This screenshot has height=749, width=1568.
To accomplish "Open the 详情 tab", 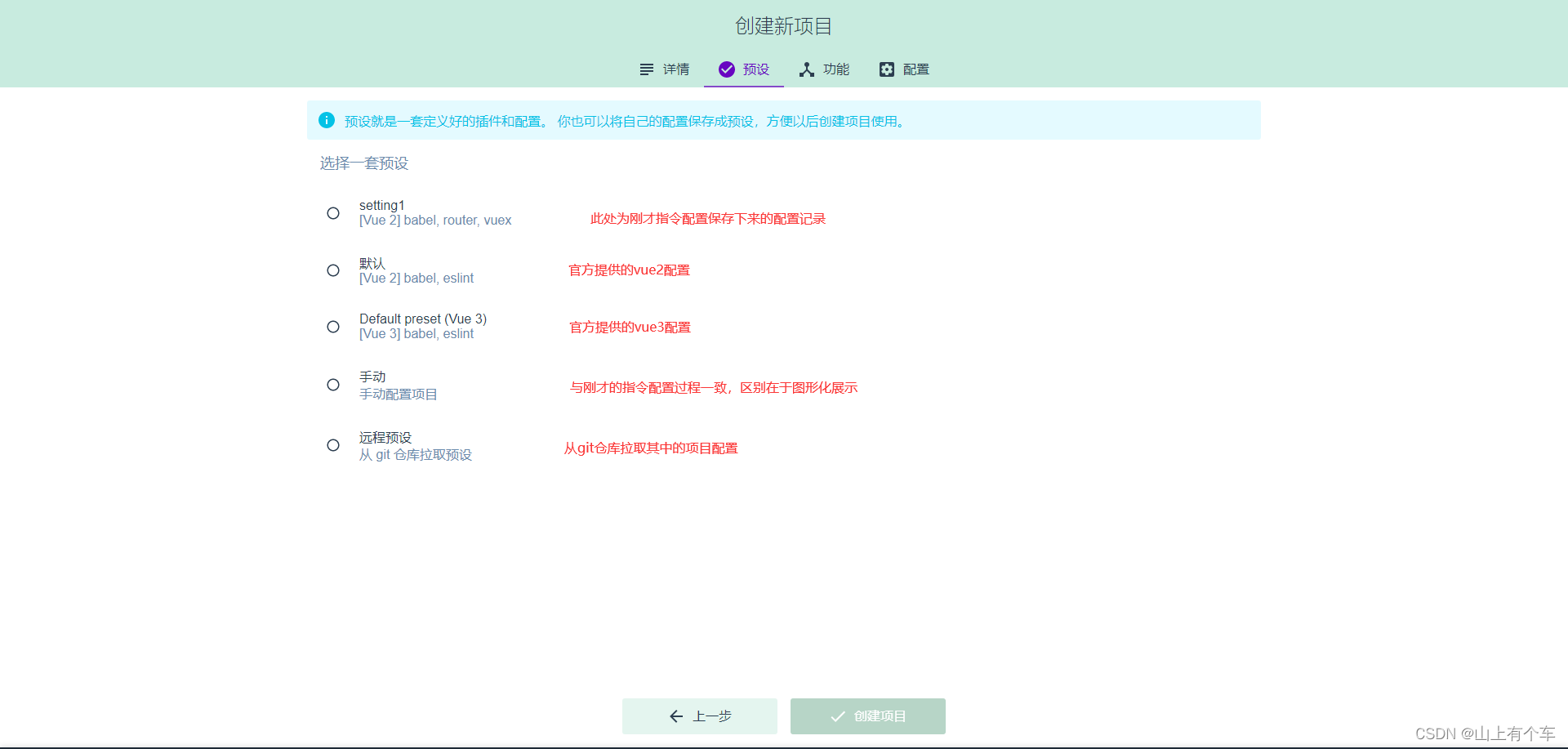I will click(664, 69).
